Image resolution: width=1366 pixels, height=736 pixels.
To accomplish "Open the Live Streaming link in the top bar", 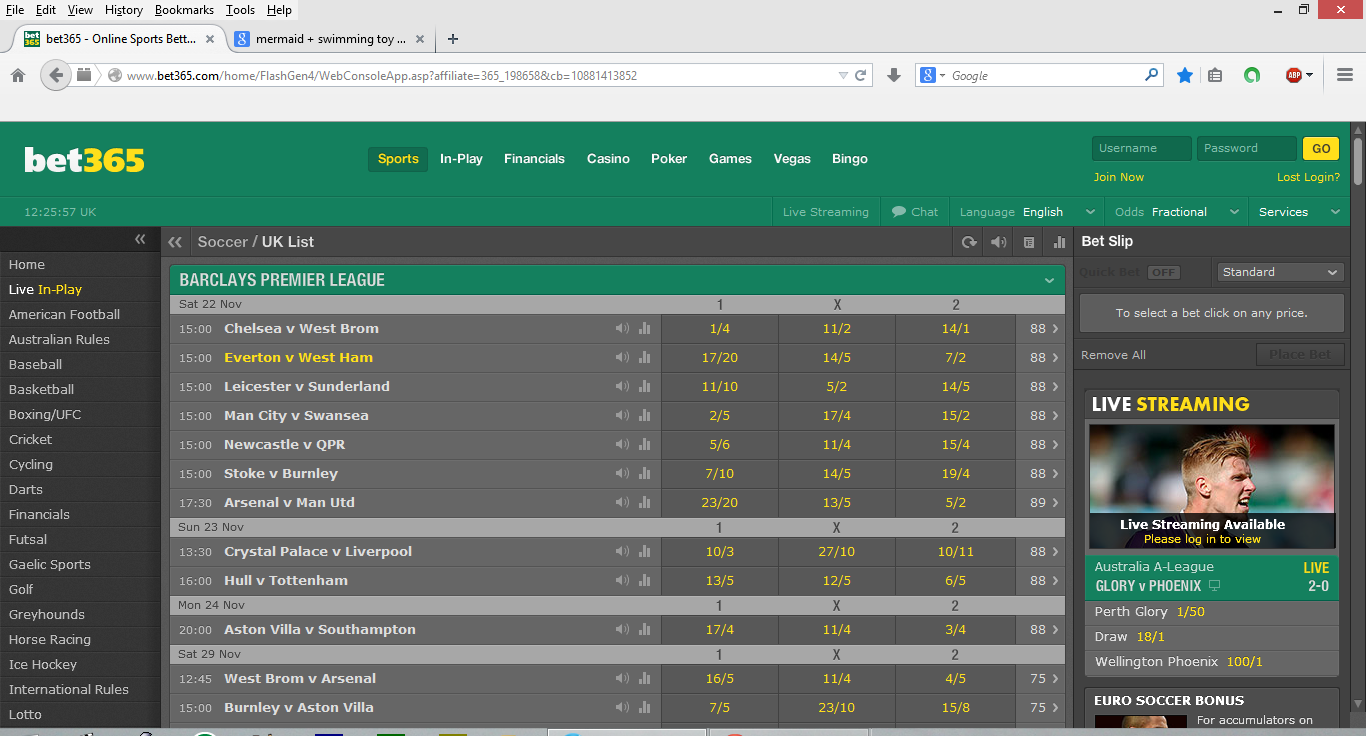I will tap(825, 212).
